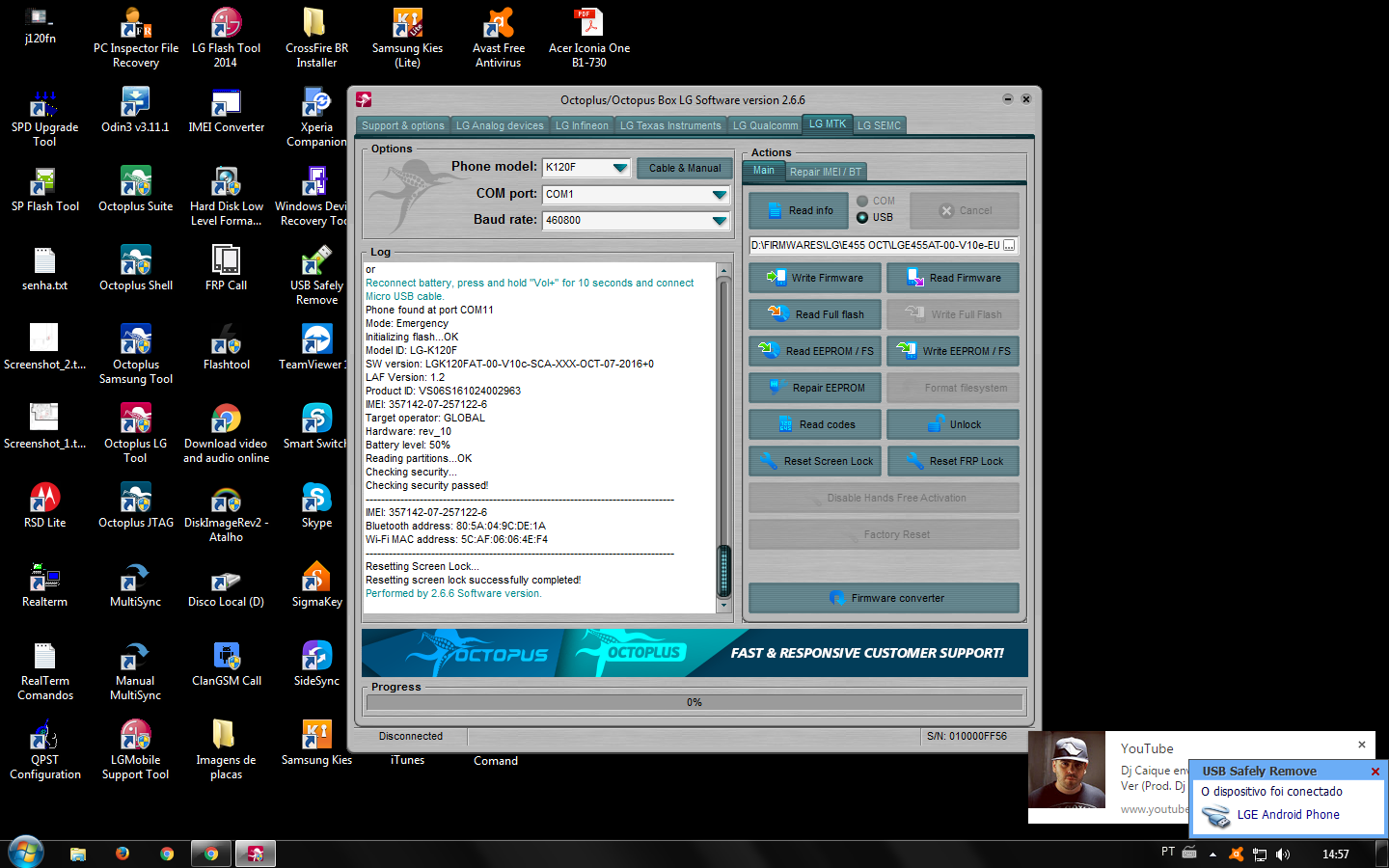Open Avast Free Antivirus desktop icon
This screenshot has height=868, width=1389.
pyautogui.click(x=498, y=38)
